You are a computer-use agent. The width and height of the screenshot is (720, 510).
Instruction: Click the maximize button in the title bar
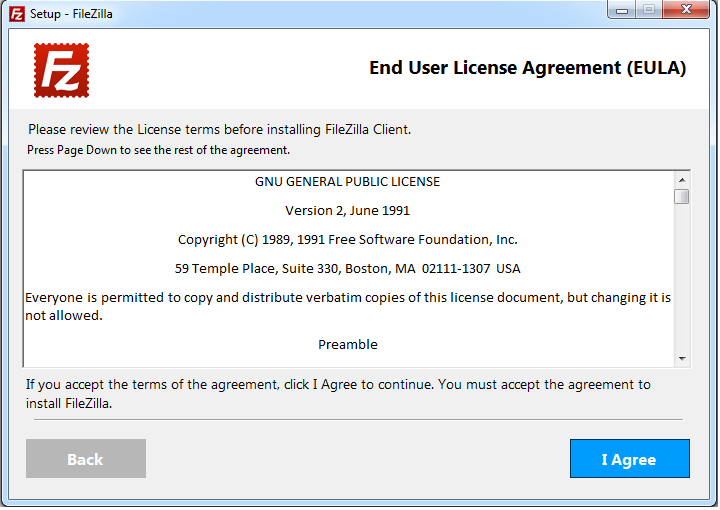[x=649, y=10]
